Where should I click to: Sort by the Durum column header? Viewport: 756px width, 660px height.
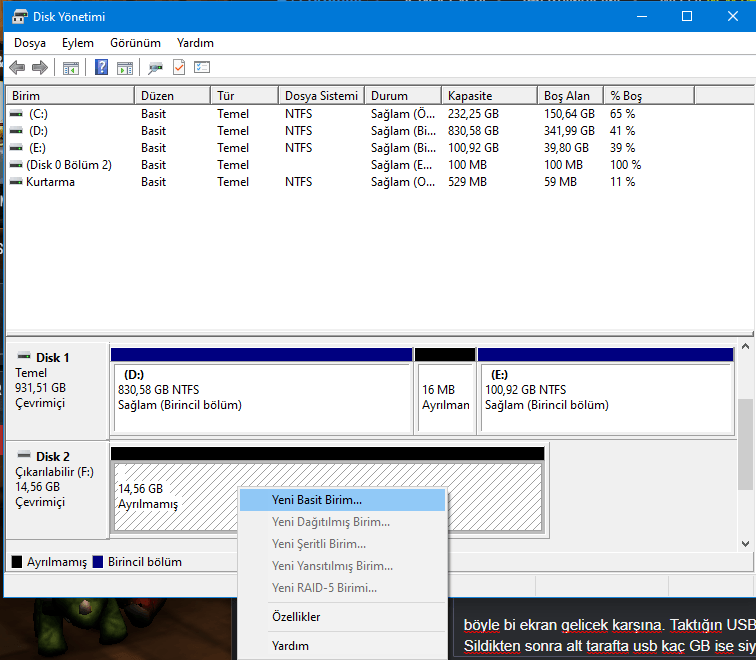click(x=403, y=95)
